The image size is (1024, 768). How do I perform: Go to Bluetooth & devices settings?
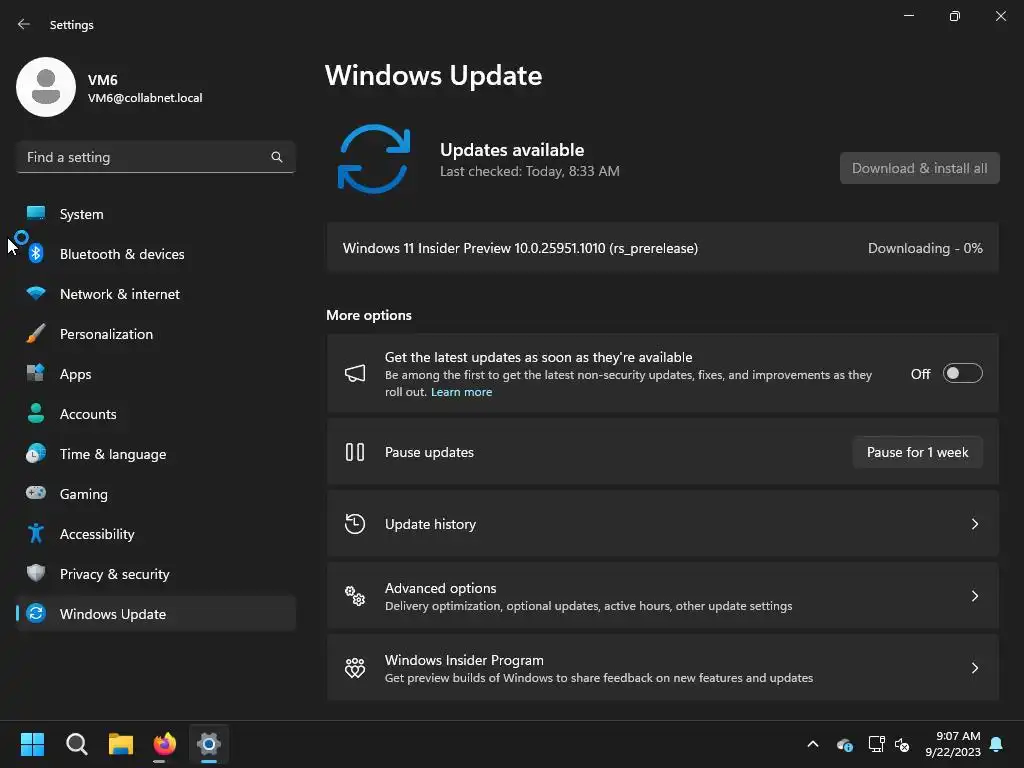point(155,253)
